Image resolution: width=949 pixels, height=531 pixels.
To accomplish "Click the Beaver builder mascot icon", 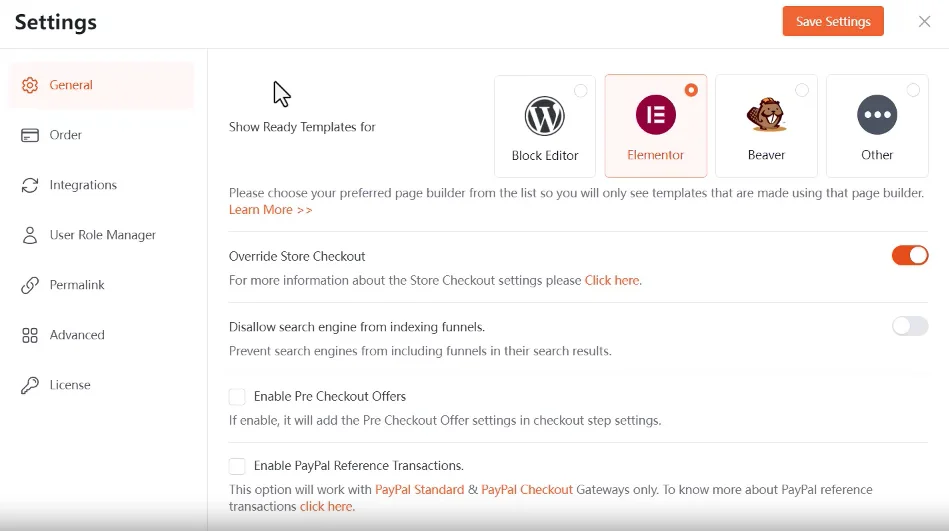I will click(x=766, y=116).
